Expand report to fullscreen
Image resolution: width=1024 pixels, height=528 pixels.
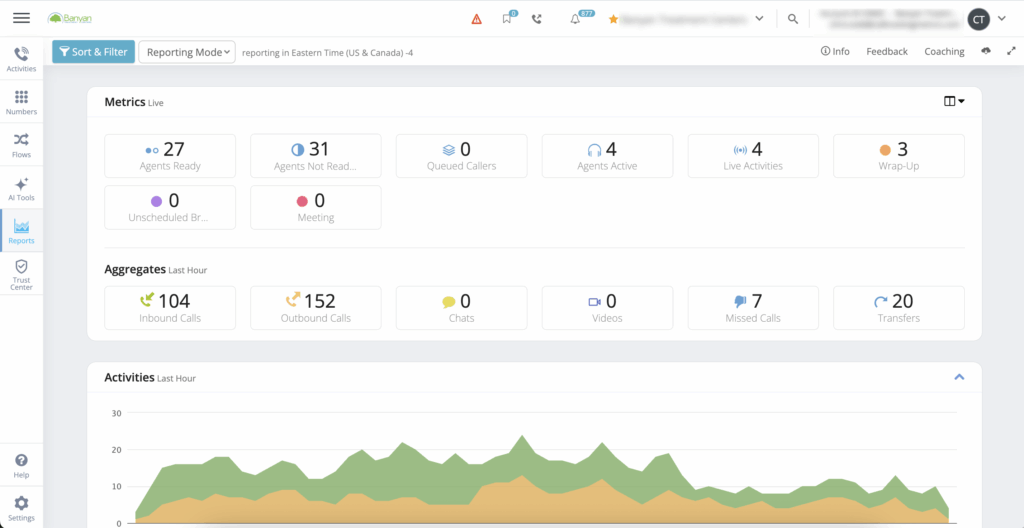pos(1010,51)
